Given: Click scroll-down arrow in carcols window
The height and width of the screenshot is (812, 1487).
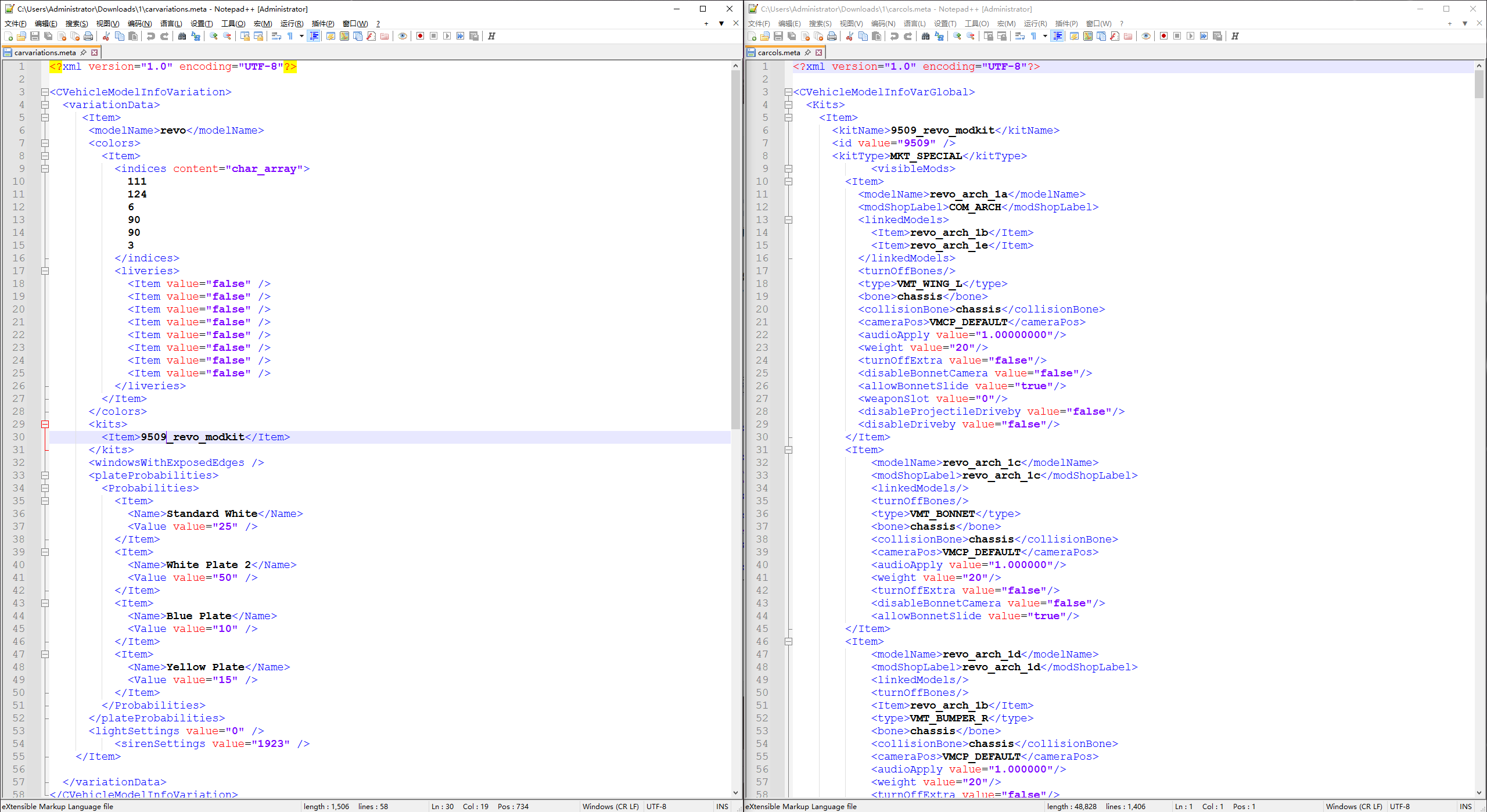Looking at the screenshot, I should click(x=1479, y=792).
